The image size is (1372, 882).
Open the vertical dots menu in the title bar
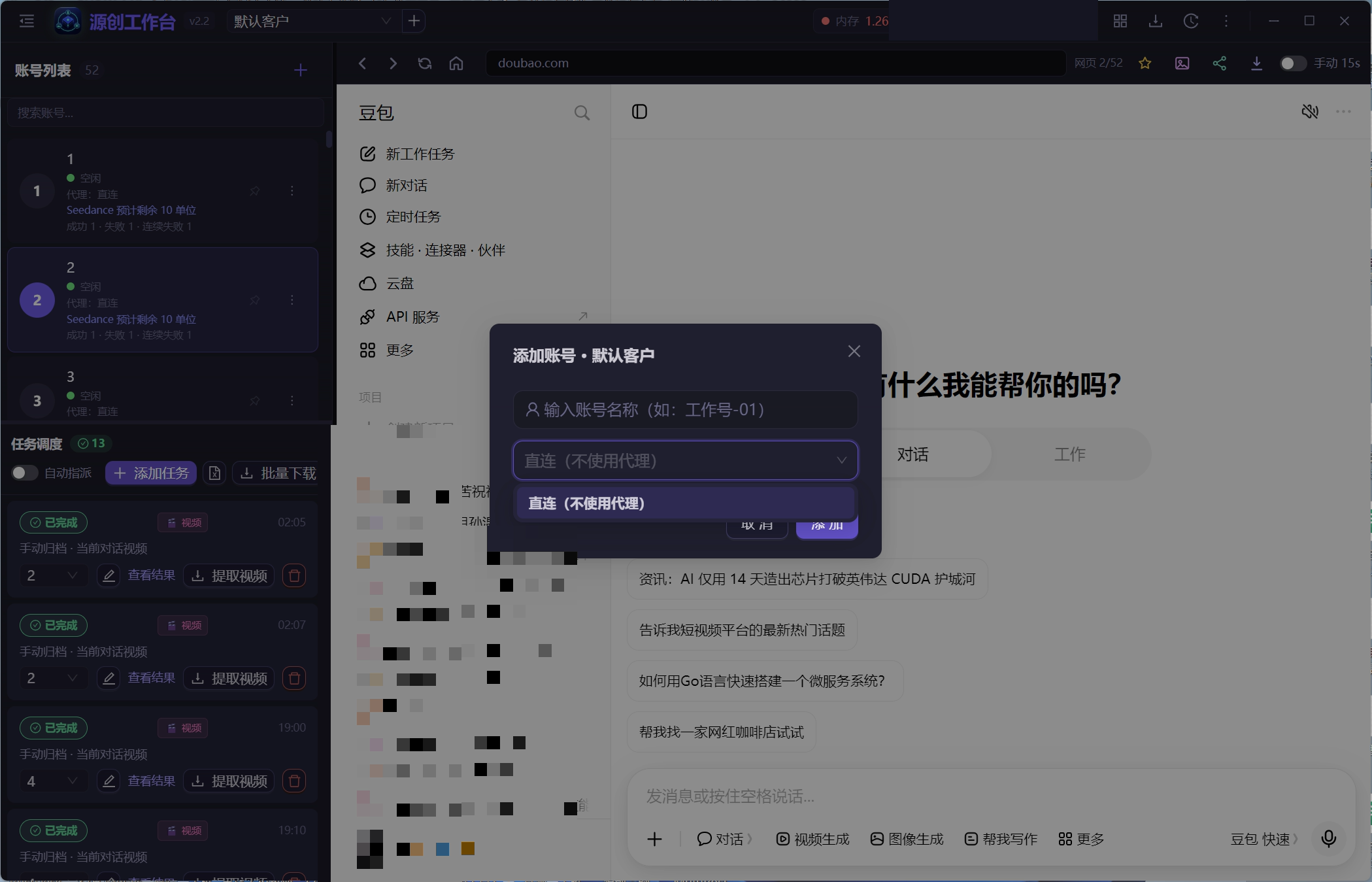pyautogui.click(x=1226, y=22)
